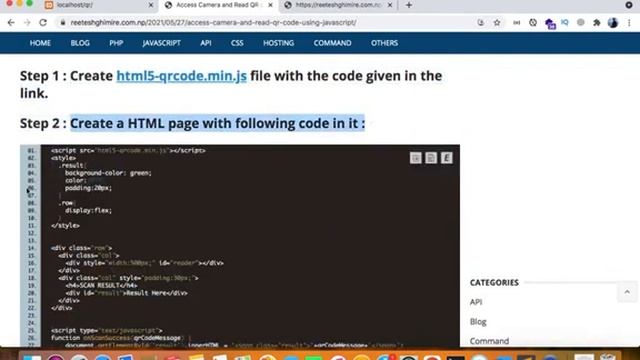Close the localhost/qr/ tab
Screen dimensions: 640x360
151,5
